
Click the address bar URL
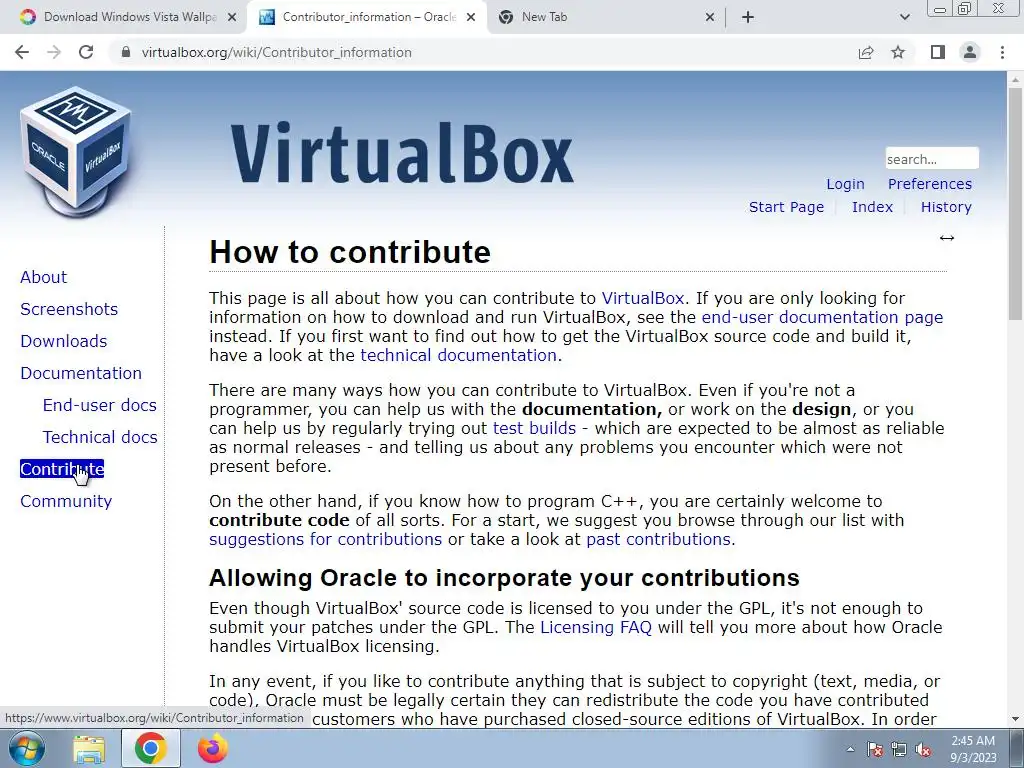[x=276, y=52]
